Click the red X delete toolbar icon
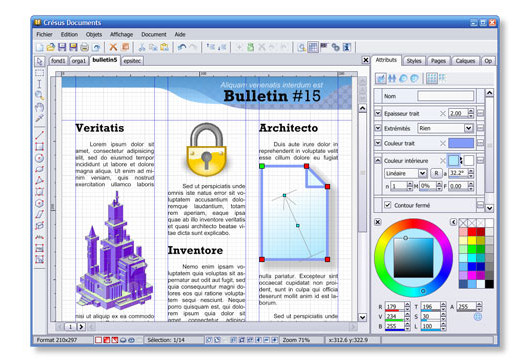 click(113, 47)
